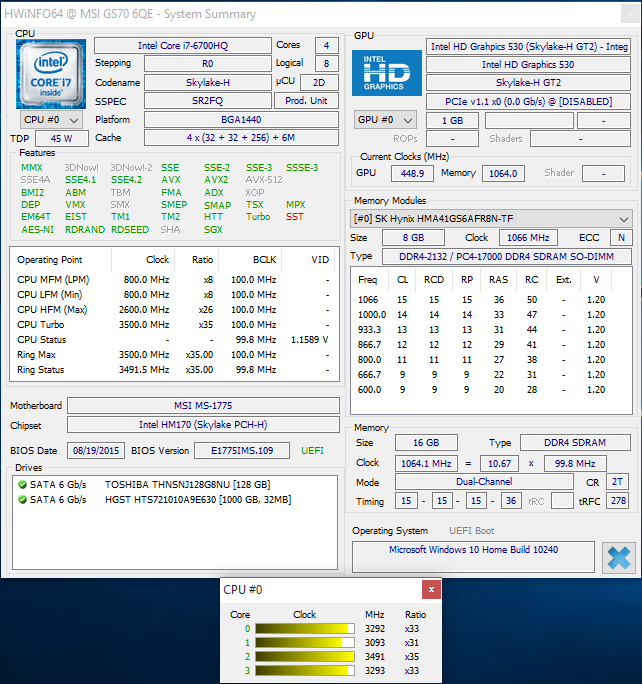The image size is (642, 684).
Task: Click the AVX-512 greyed feature flag
Action: click(264, 180)
